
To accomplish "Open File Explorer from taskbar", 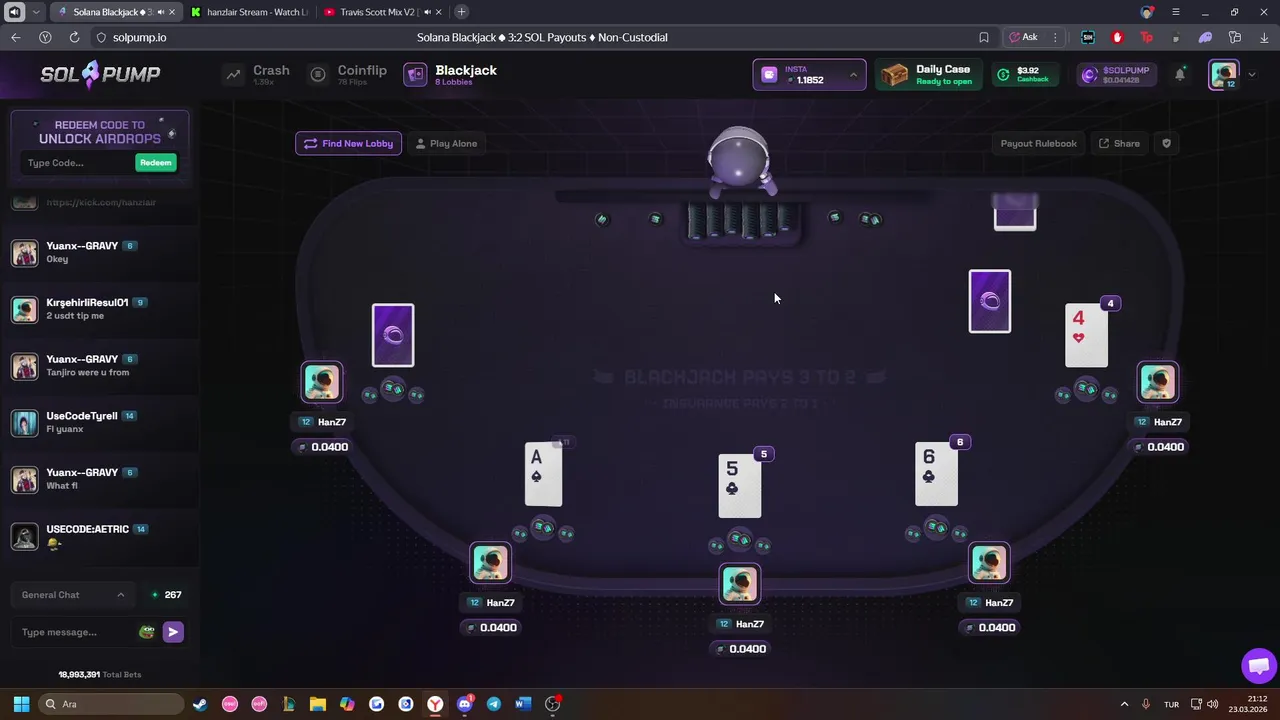I will click(317, 704).
